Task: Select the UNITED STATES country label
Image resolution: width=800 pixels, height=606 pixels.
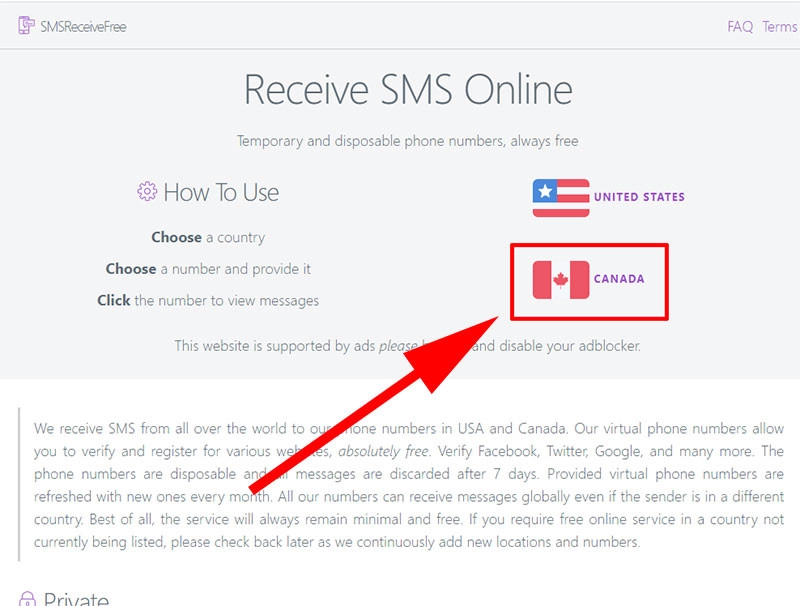Action: [x=639, y=197]
